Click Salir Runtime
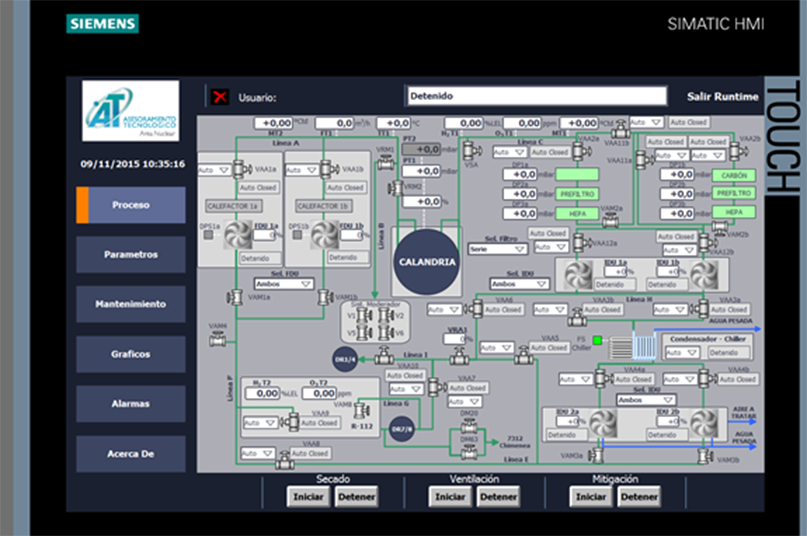Screen dimensions: 807x536 point(723,96)
